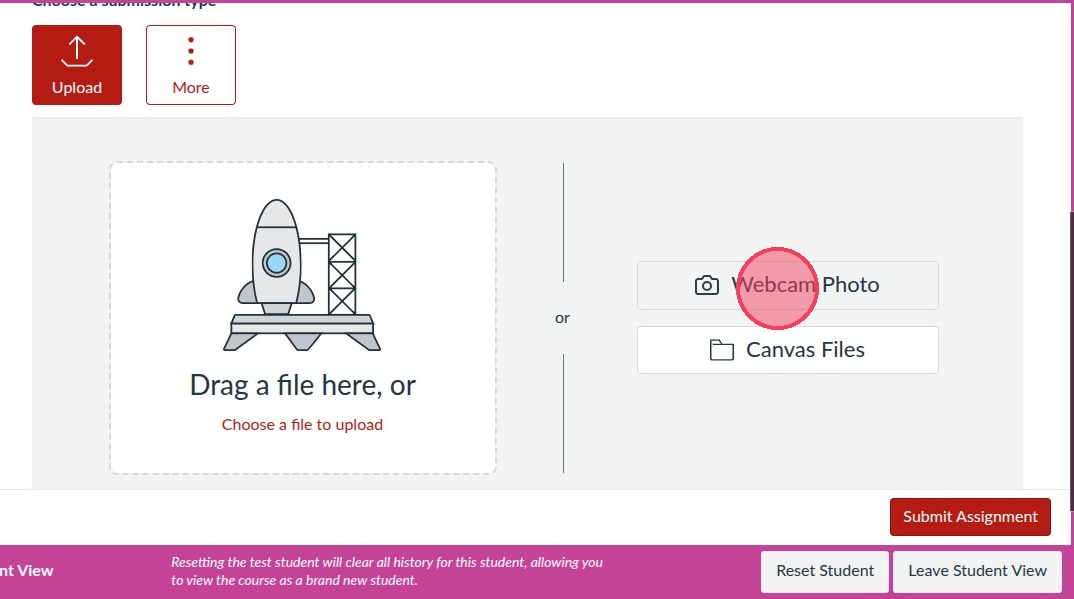This screenshot has width=1074, height=599.
Task: Click the camera icon for Webcam Photo
Action: tap(706, 285)
